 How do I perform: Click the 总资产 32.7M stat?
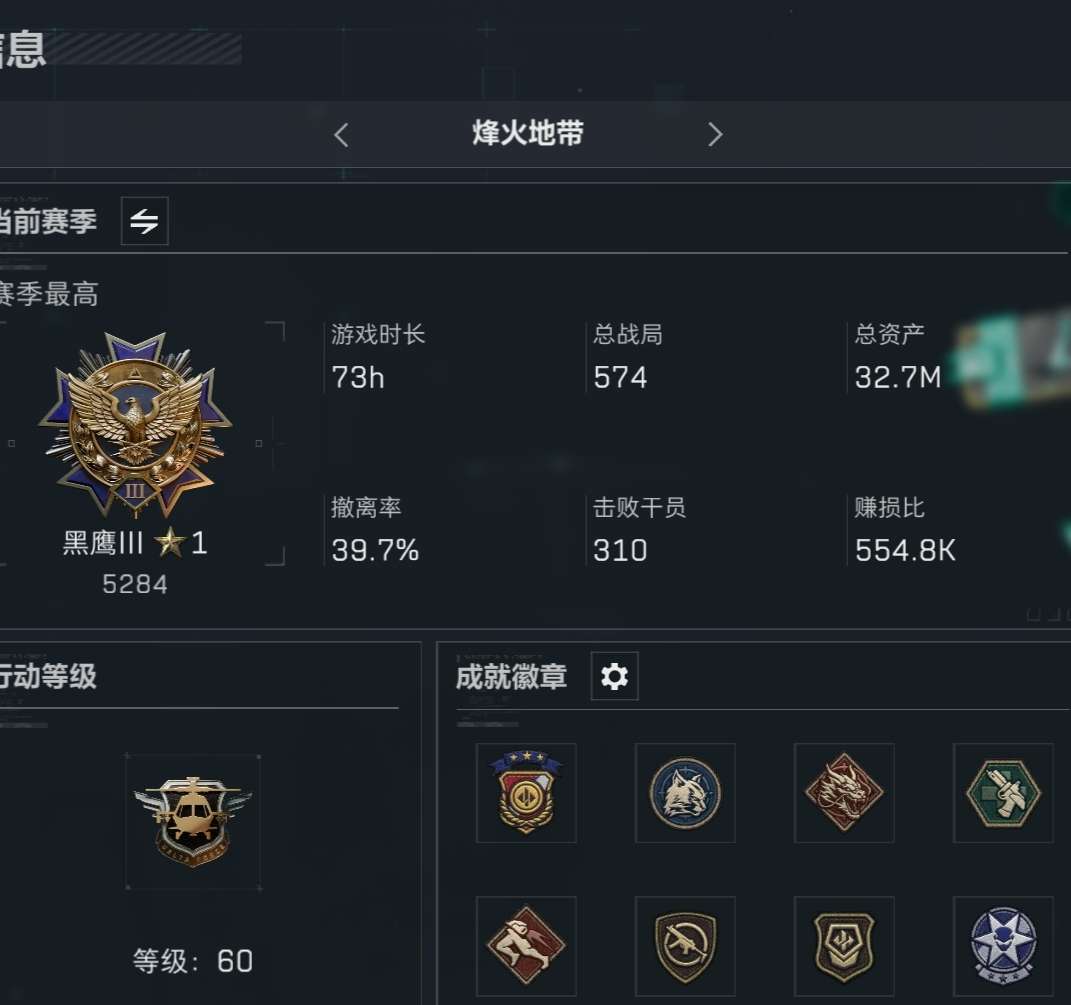pyautogui.click(x=897, y=357)
